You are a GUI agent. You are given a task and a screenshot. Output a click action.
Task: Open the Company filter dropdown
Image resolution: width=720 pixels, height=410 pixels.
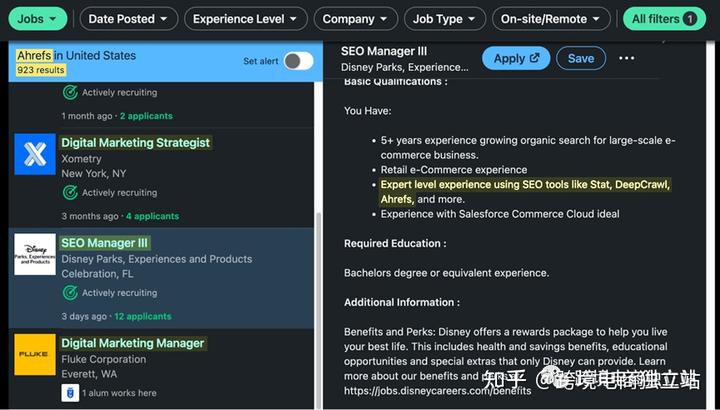coord(355,19)
